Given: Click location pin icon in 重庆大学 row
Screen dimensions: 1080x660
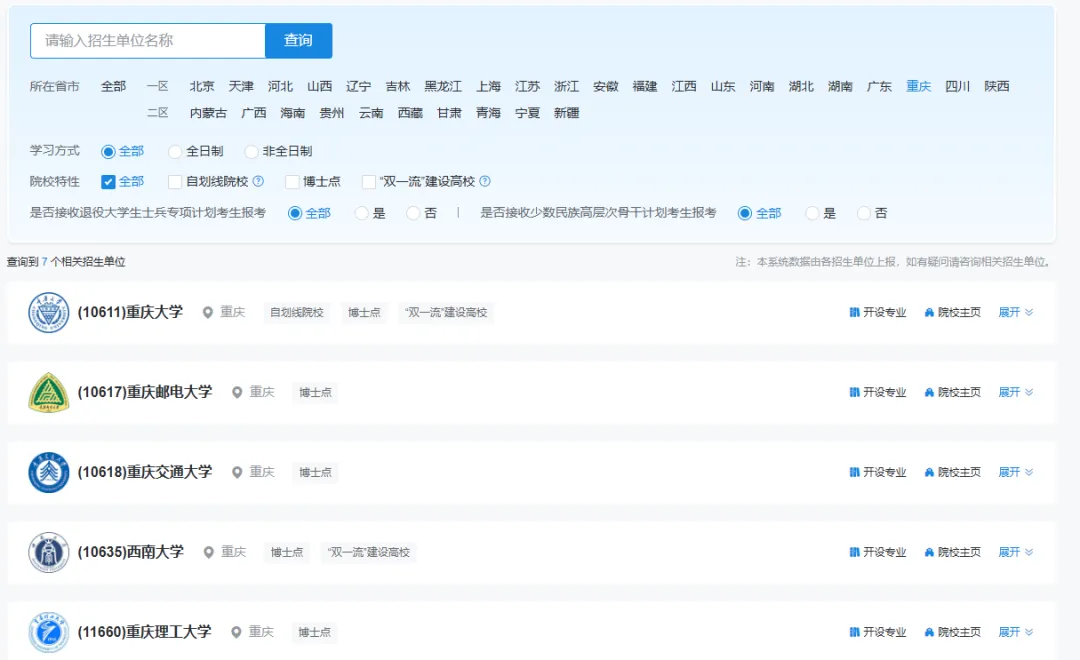Looking at the screenshot, I should click(207, 313).
